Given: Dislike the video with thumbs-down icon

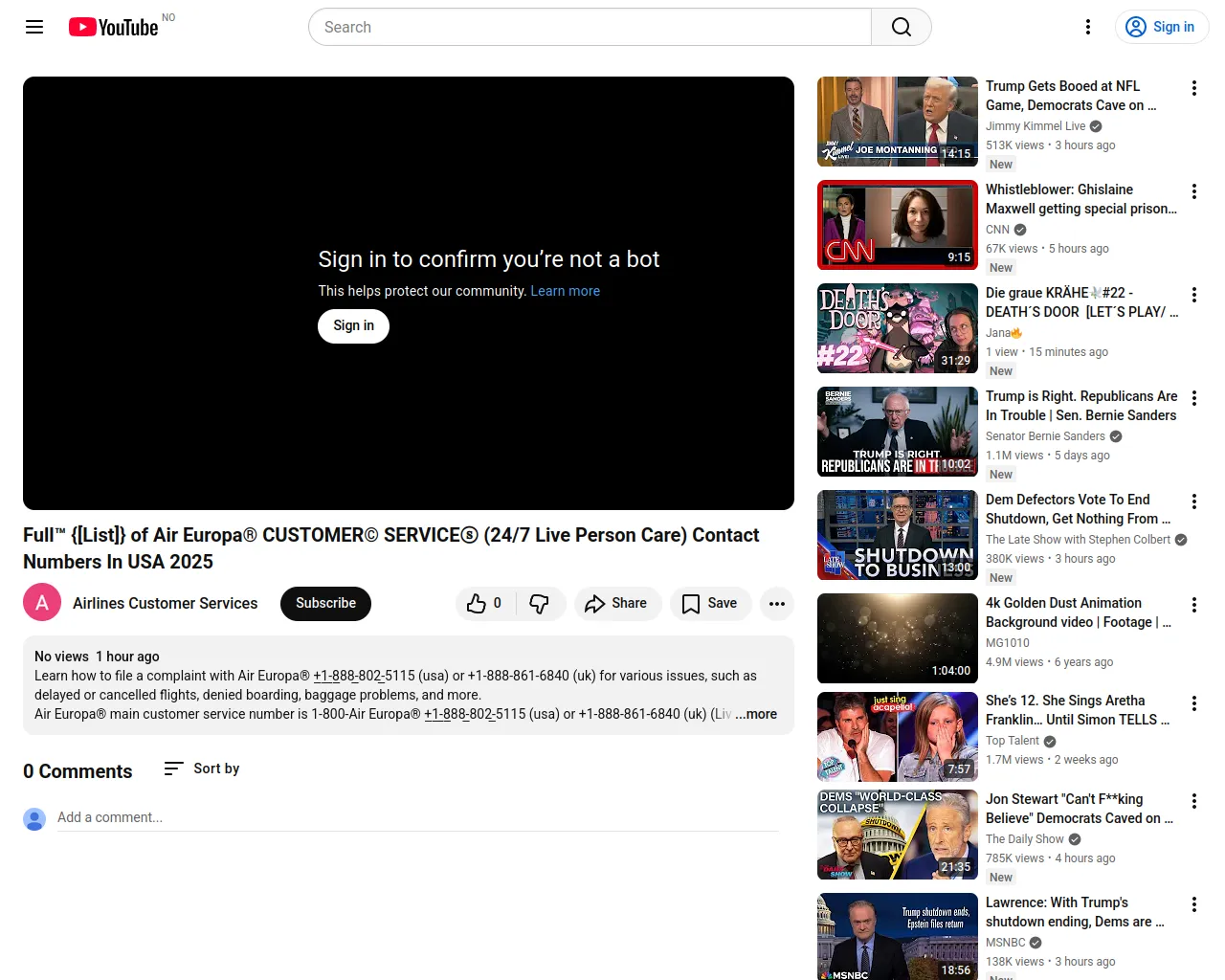Looking at the screenshot, I should tap(540, 604).
